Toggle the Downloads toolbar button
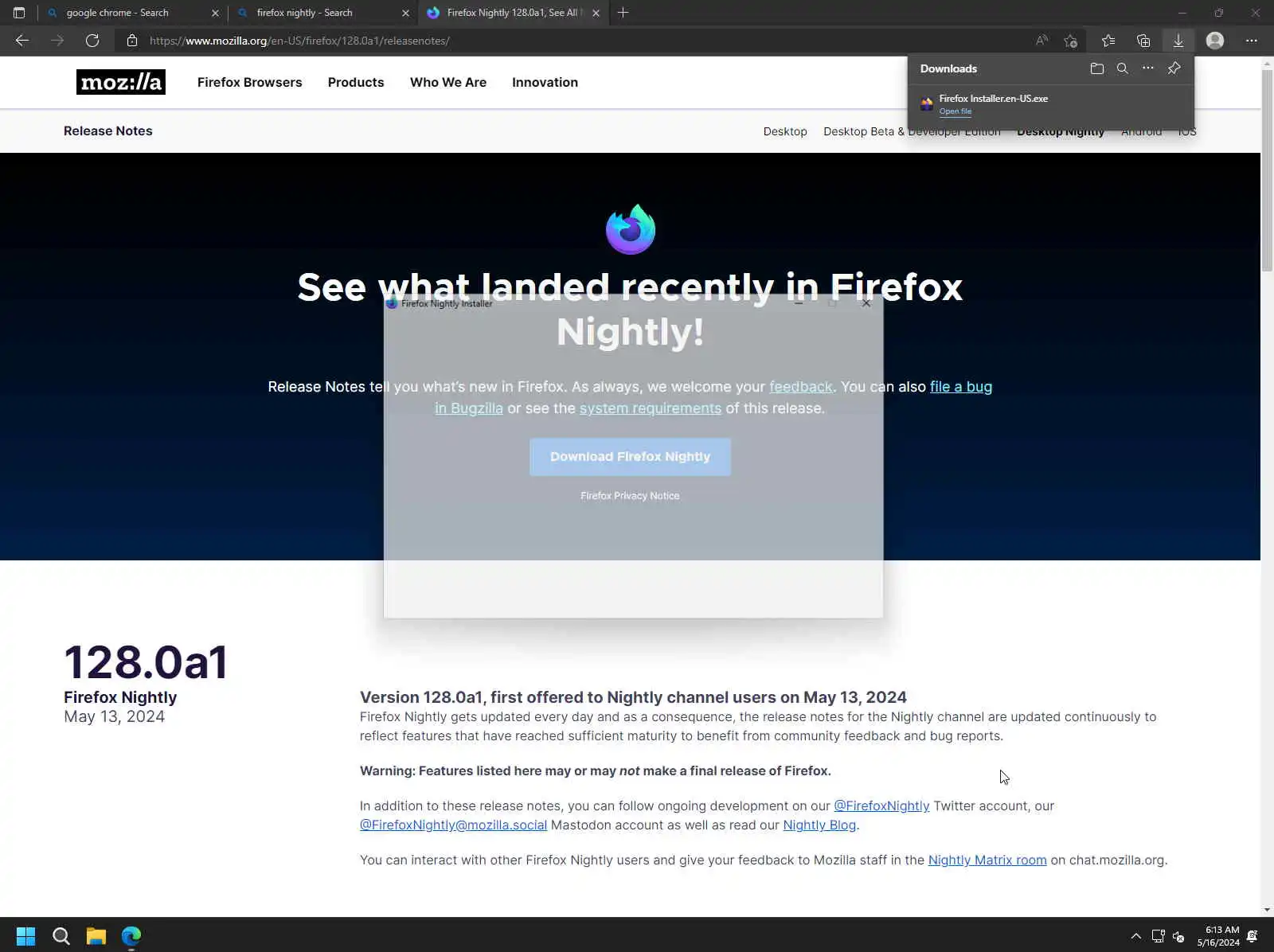1274x952 pixels. [1178, 41]
